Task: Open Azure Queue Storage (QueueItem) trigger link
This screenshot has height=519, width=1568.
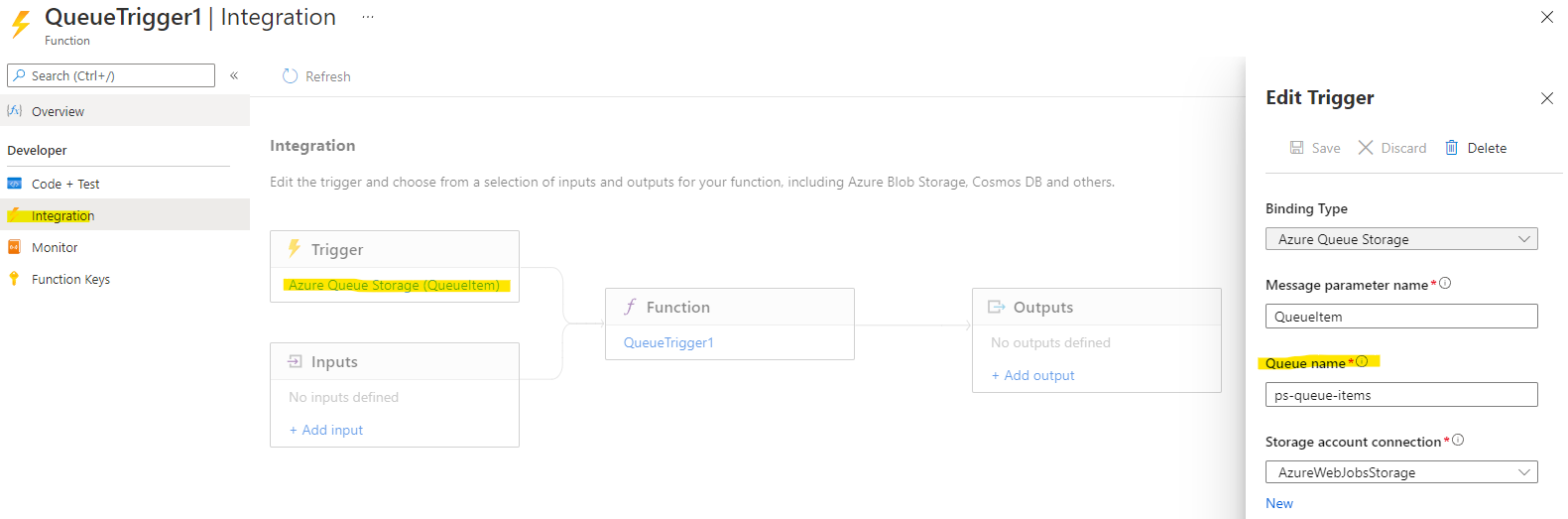Action: point(395,285)
